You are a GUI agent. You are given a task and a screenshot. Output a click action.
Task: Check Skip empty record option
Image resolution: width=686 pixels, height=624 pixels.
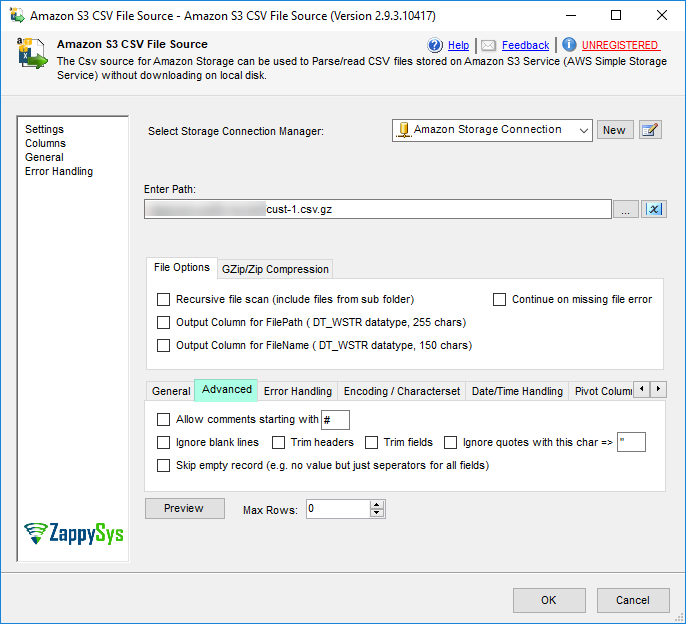tap(163, 465)
